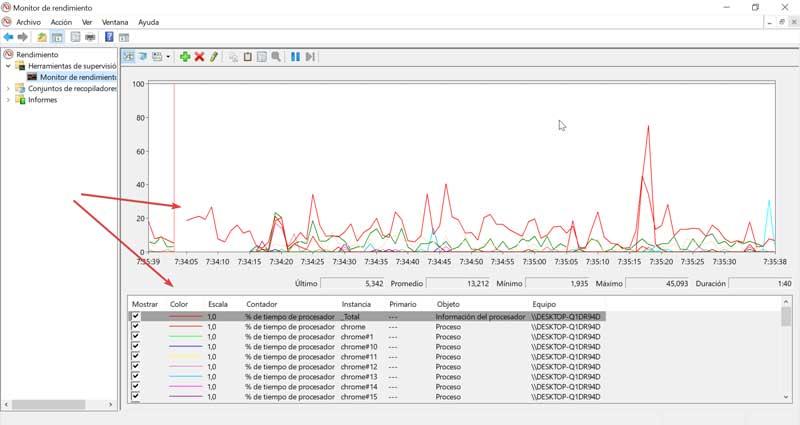Click the Copy properties icon
Viewport: 800px width, 425px height.
point(233,57)
